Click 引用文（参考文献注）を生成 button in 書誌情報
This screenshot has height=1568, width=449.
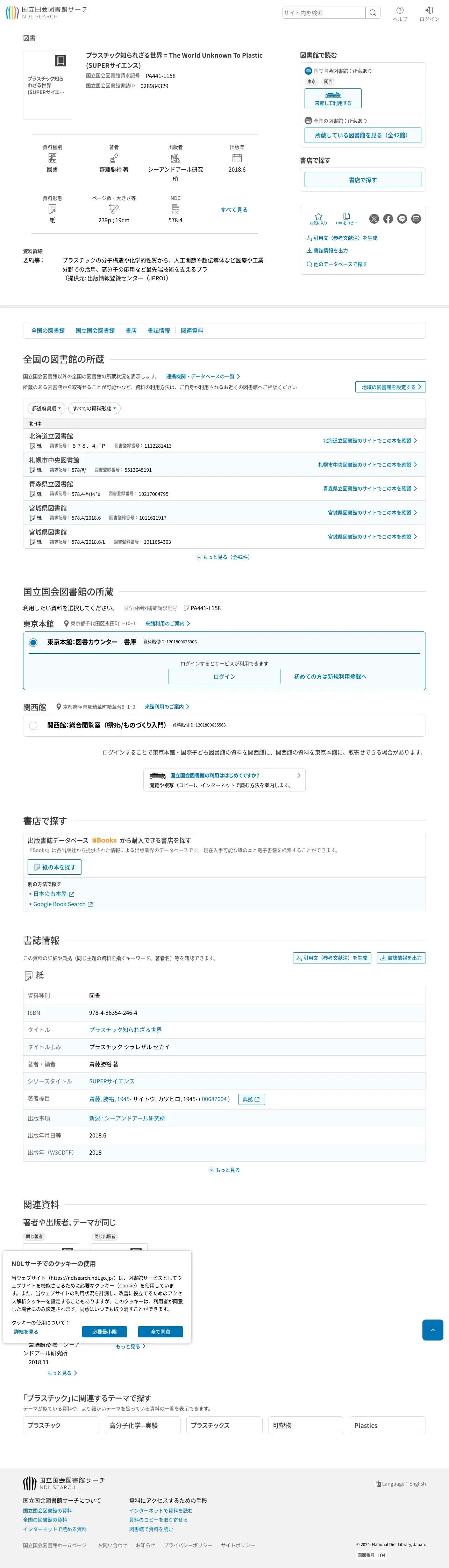[x=332, y=958]
